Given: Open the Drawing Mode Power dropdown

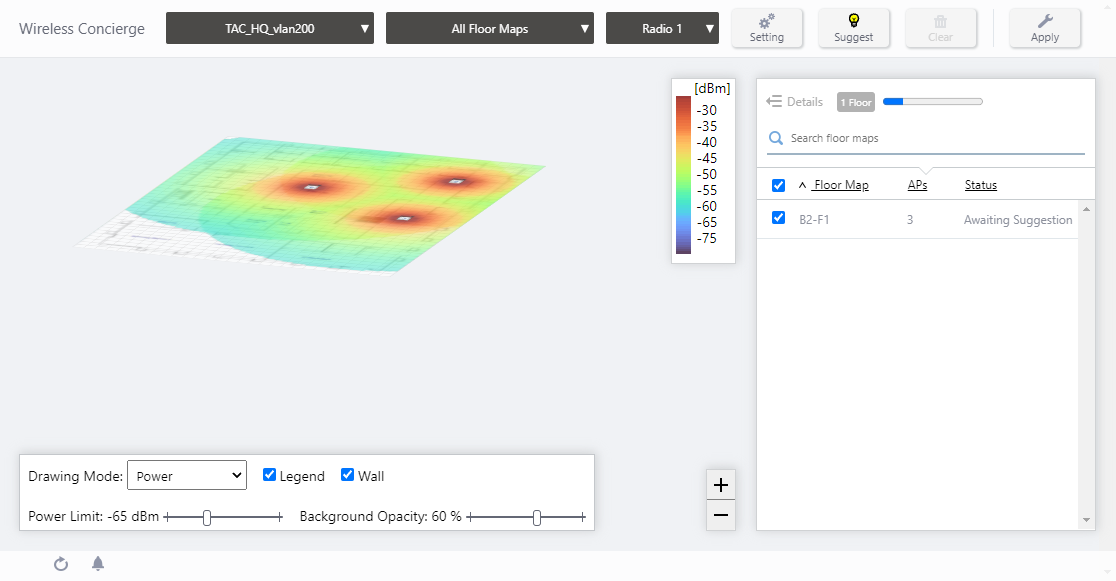Looking at the screenshot, I should pyautogui.click(x=187, y=476).
